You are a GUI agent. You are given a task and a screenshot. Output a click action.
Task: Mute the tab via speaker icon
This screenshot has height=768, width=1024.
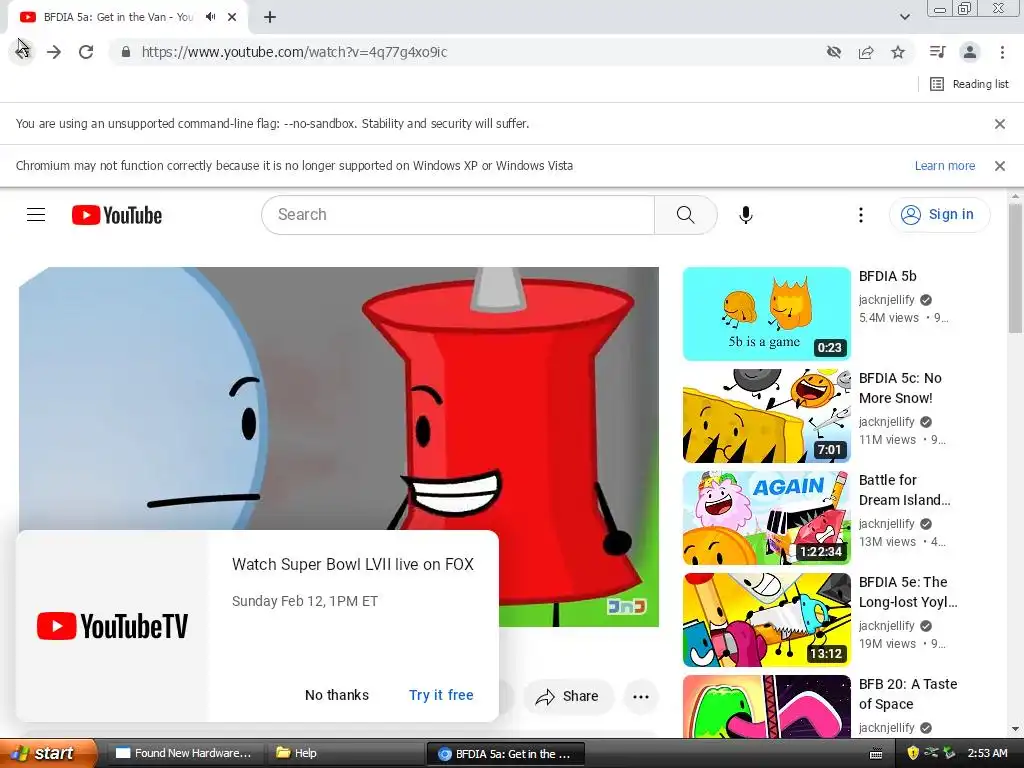click(x=210, y=17)
